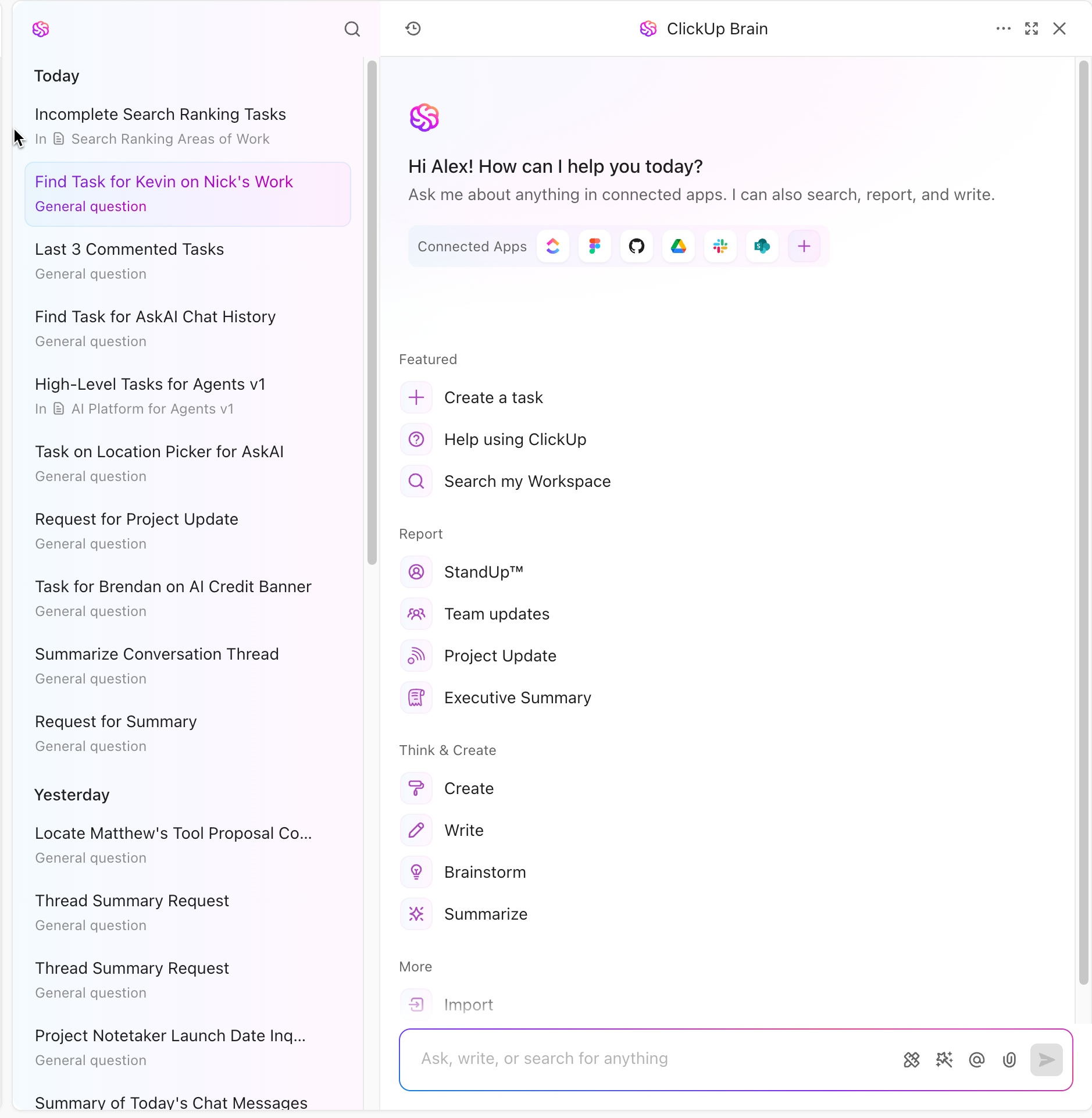The width and height of the screenshot is (1092, 1118).
Task: Click the chat history list scrollbar
Action: click(x=372, y=312)
